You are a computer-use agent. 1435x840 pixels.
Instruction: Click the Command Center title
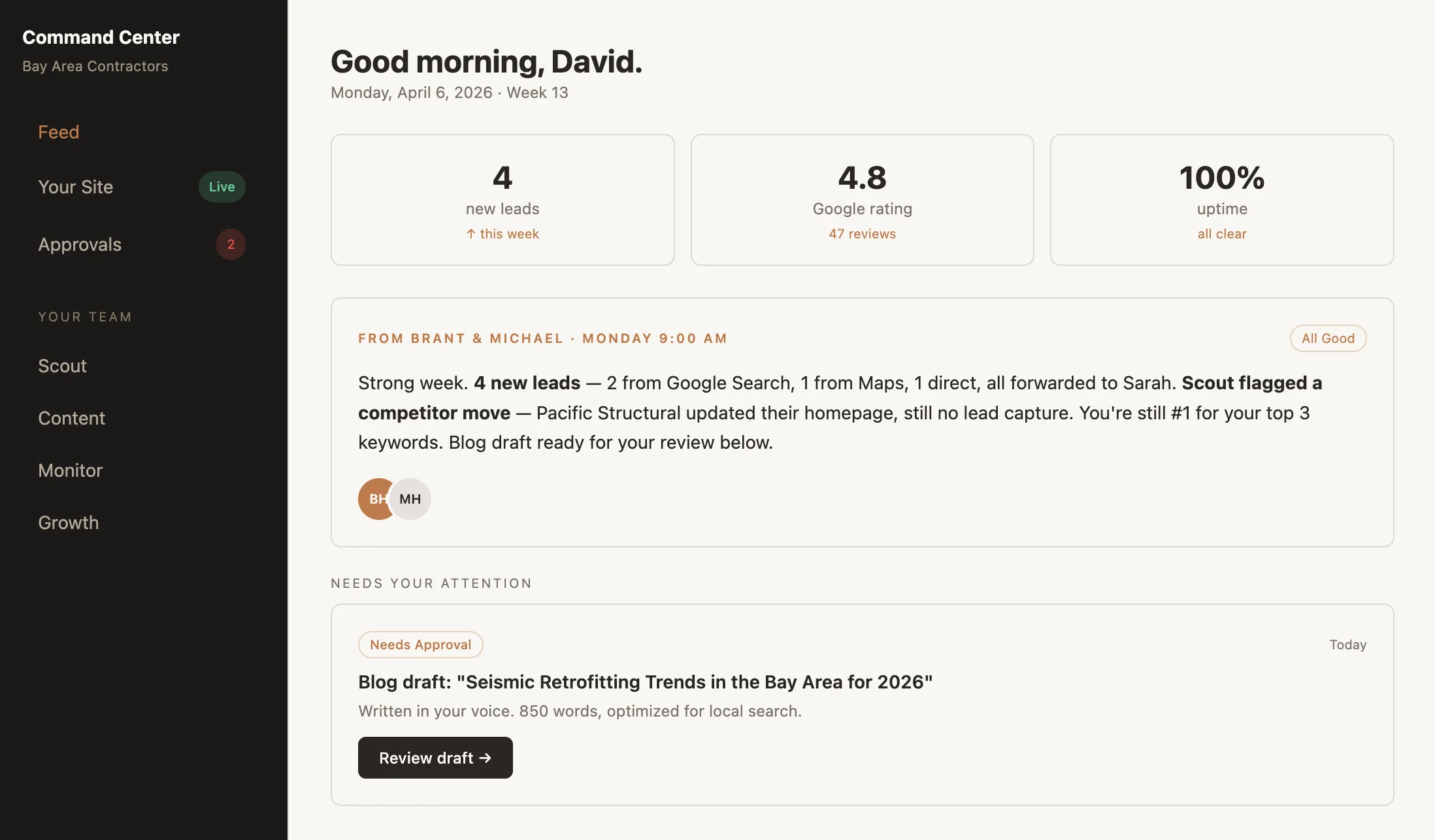(101, 37)
